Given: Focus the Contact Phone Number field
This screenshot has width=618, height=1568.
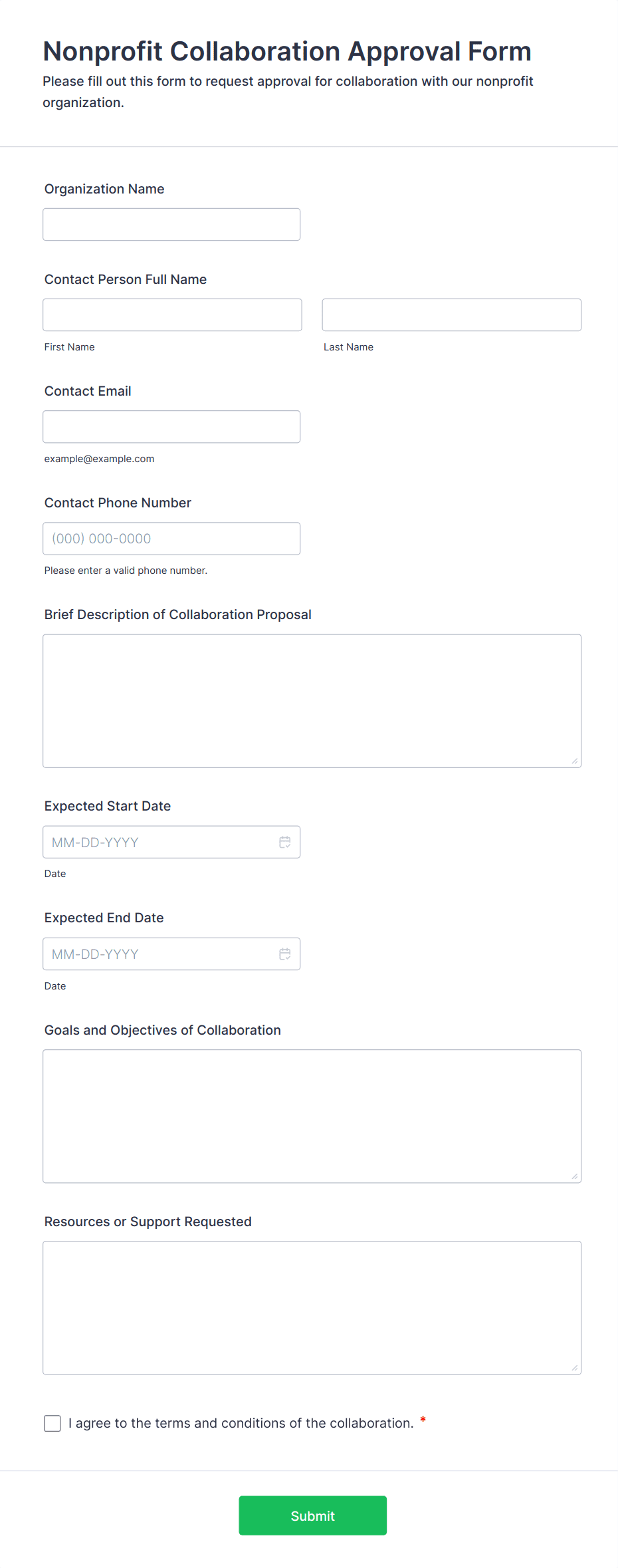Looking at the screenshot, I should pyautogui.click(x=171, y=539).
